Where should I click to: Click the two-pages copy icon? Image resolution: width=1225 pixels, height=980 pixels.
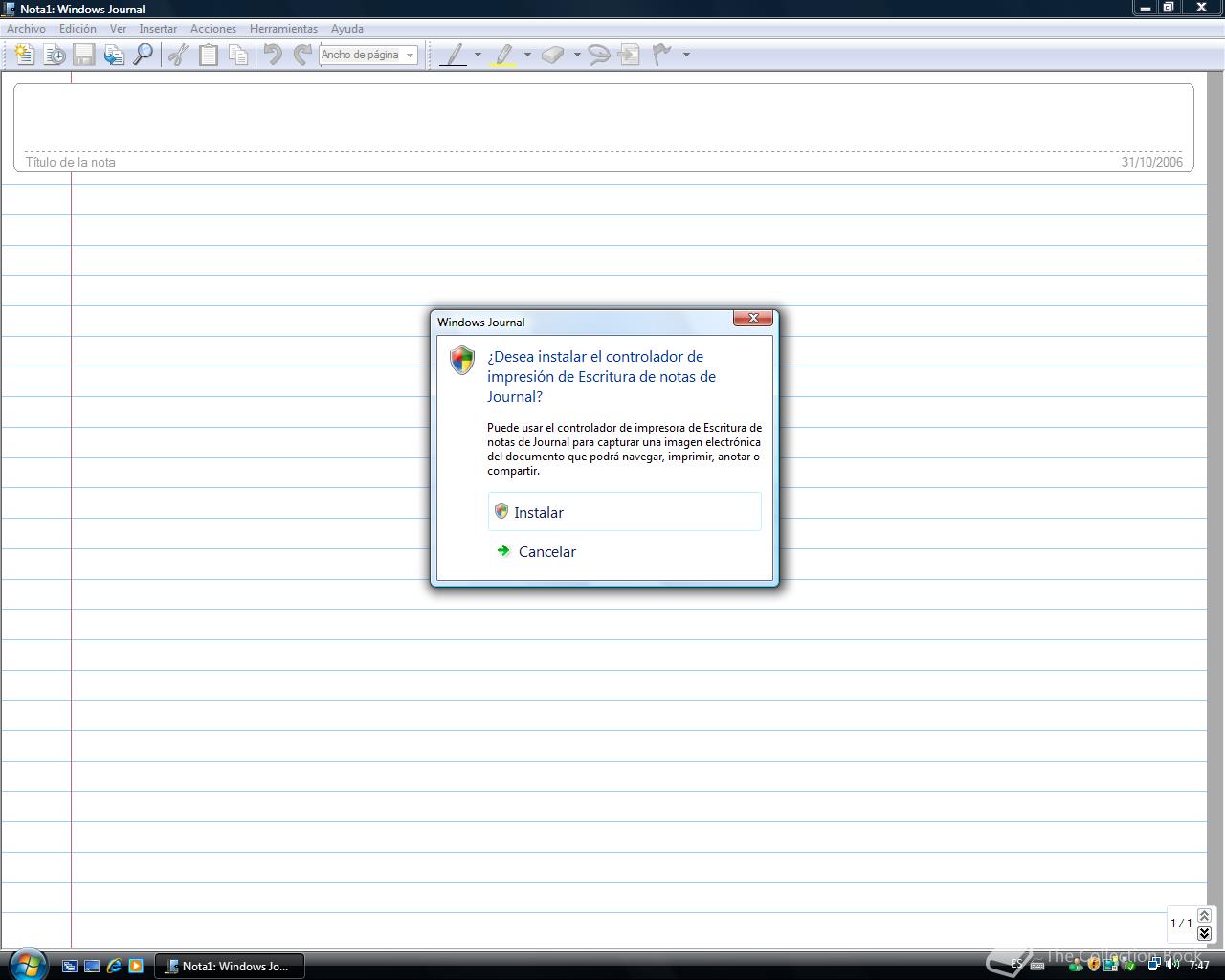coord(238,55)
